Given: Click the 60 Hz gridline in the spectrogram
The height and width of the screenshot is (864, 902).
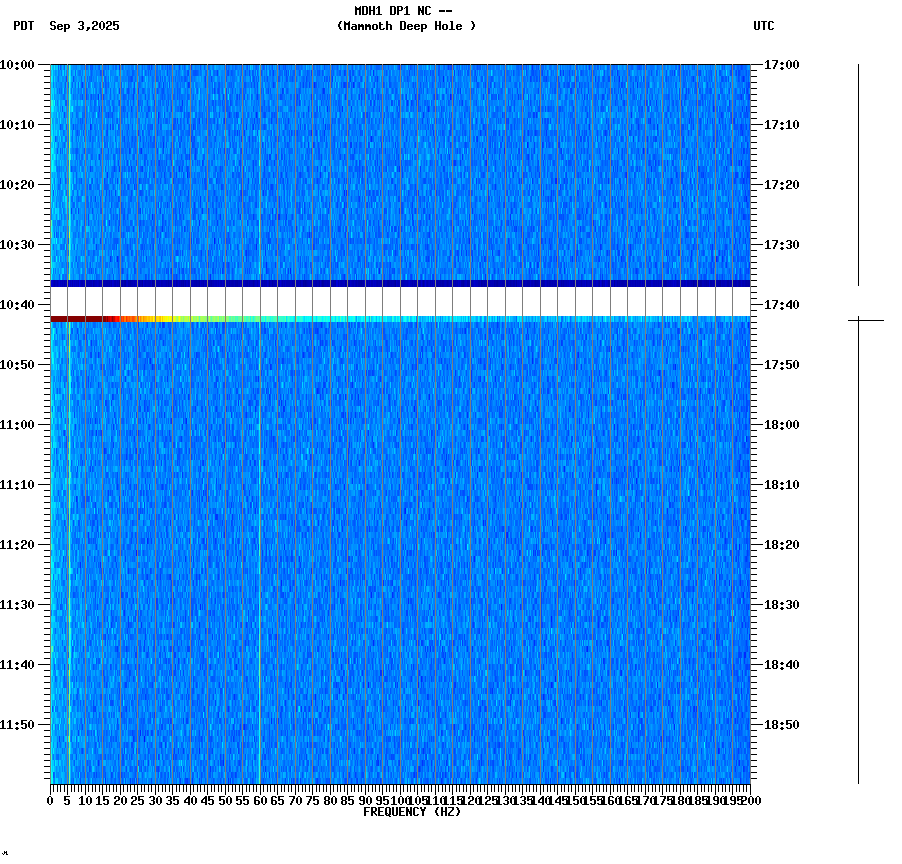Looking at the screenshot, I should coord(260,500).
